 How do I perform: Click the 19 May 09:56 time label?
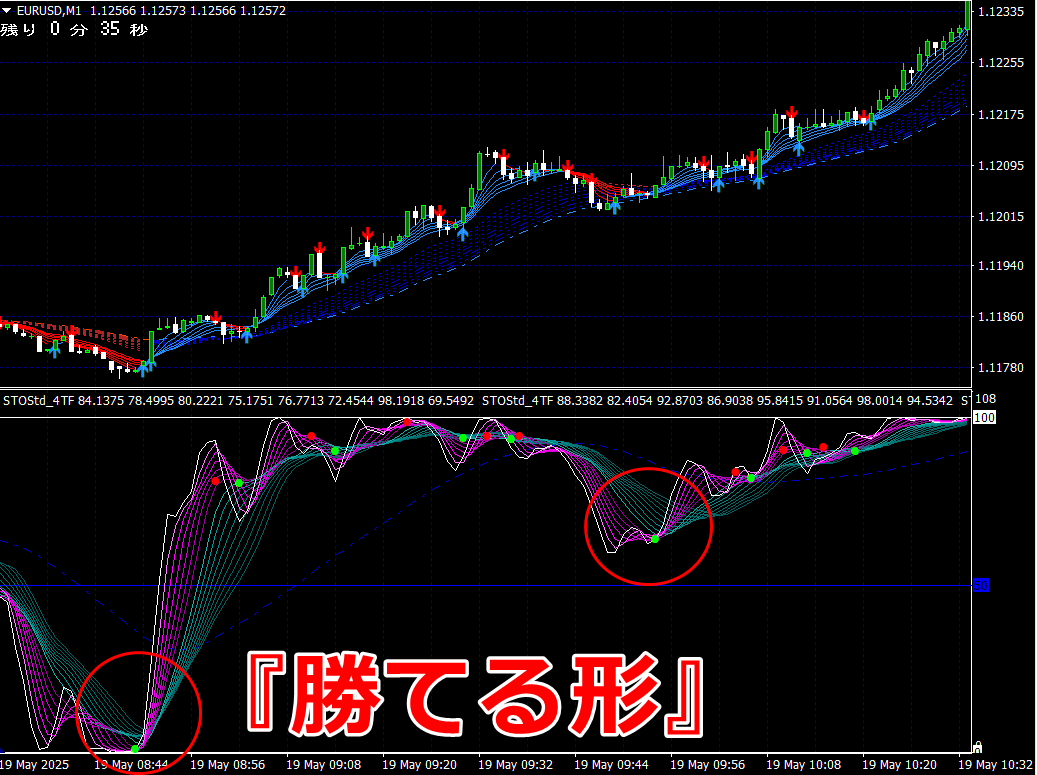(708, 764)
